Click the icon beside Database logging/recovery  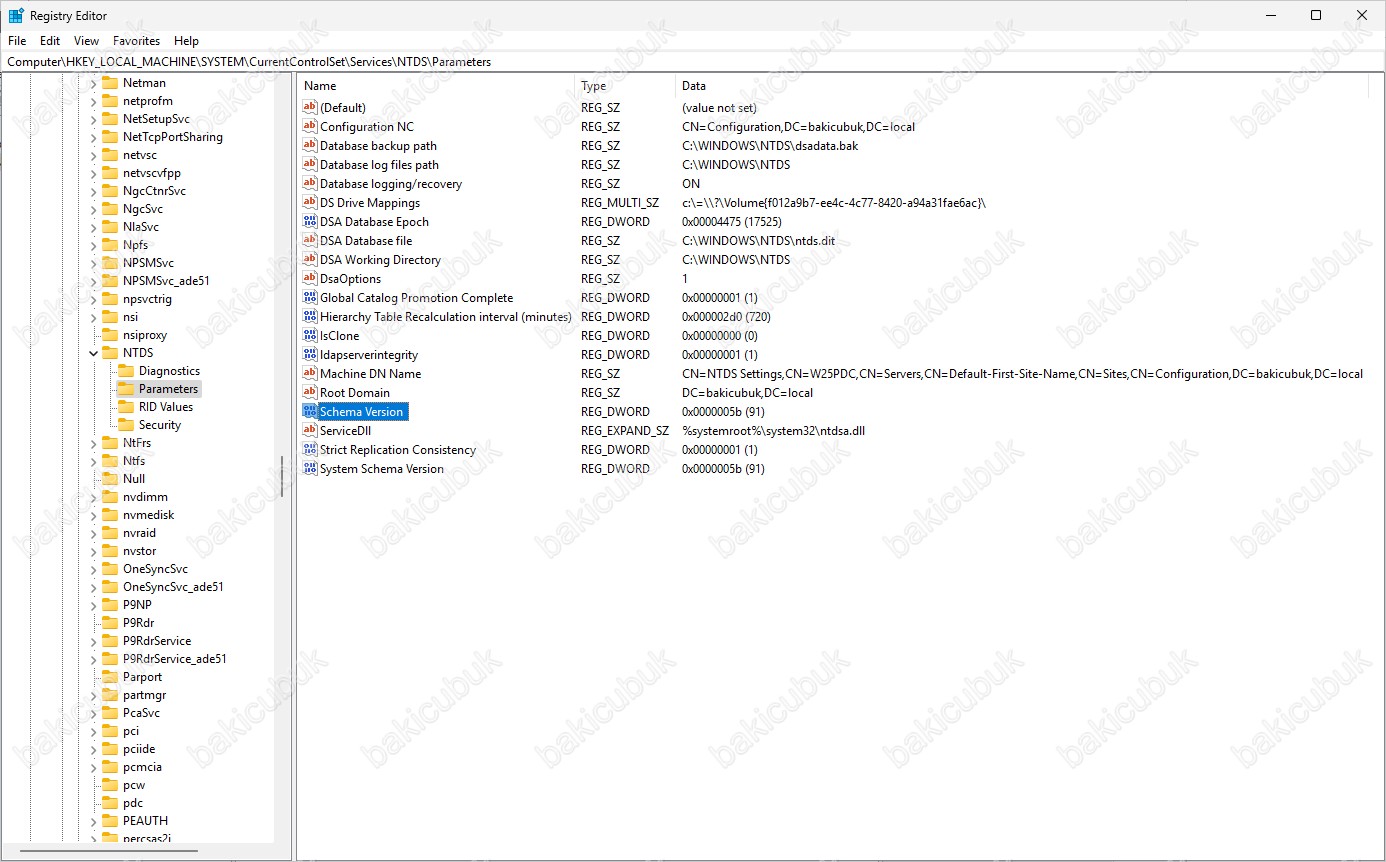[x=310, y=184]
